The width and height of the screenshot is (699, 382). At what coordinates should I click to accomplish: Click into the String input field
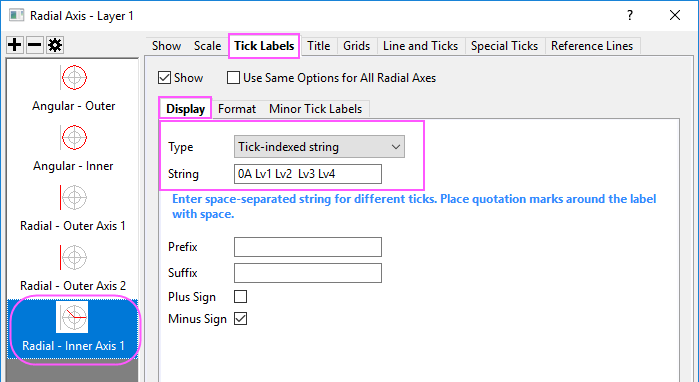pyautogui.click(x=308, y=174)
